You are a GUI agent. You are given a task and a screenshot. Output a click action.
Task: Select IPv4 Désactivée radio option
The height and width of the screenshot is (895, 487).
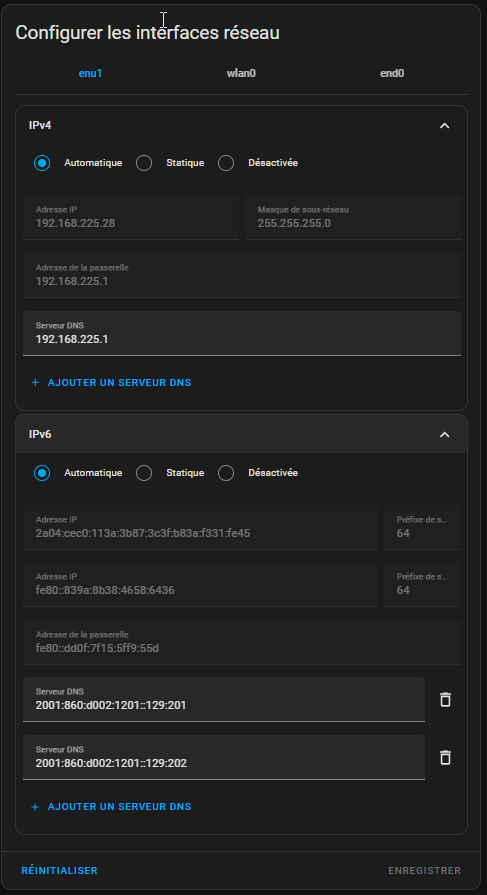(x=226, y=163)
